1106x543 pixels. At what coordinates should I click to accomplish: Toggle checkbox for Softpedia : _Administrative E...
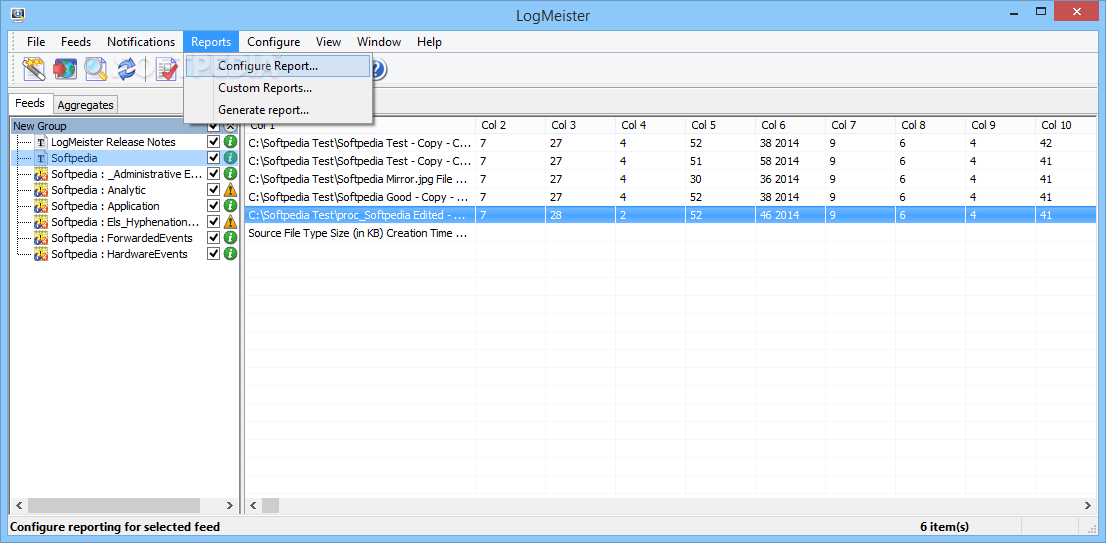tap(214, 173)
